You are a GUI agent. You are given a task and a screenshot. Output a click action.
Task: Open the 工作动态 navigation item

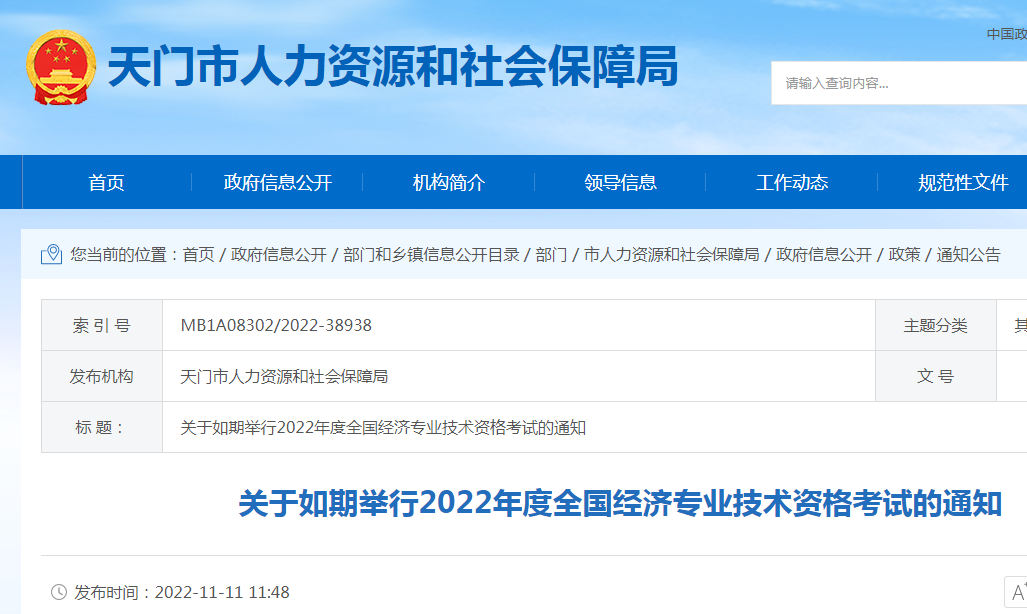click(792, 182)
